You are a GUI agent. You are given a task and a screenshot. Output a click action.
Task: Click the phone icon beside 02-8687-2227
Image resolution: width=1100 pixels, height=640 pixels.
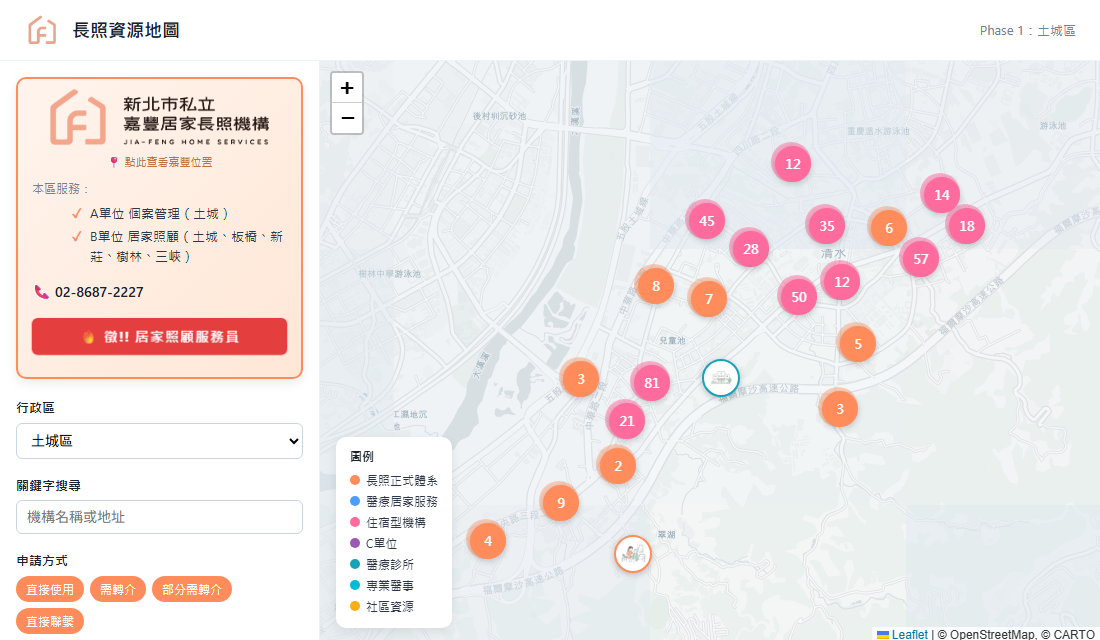tap(41, 292)
